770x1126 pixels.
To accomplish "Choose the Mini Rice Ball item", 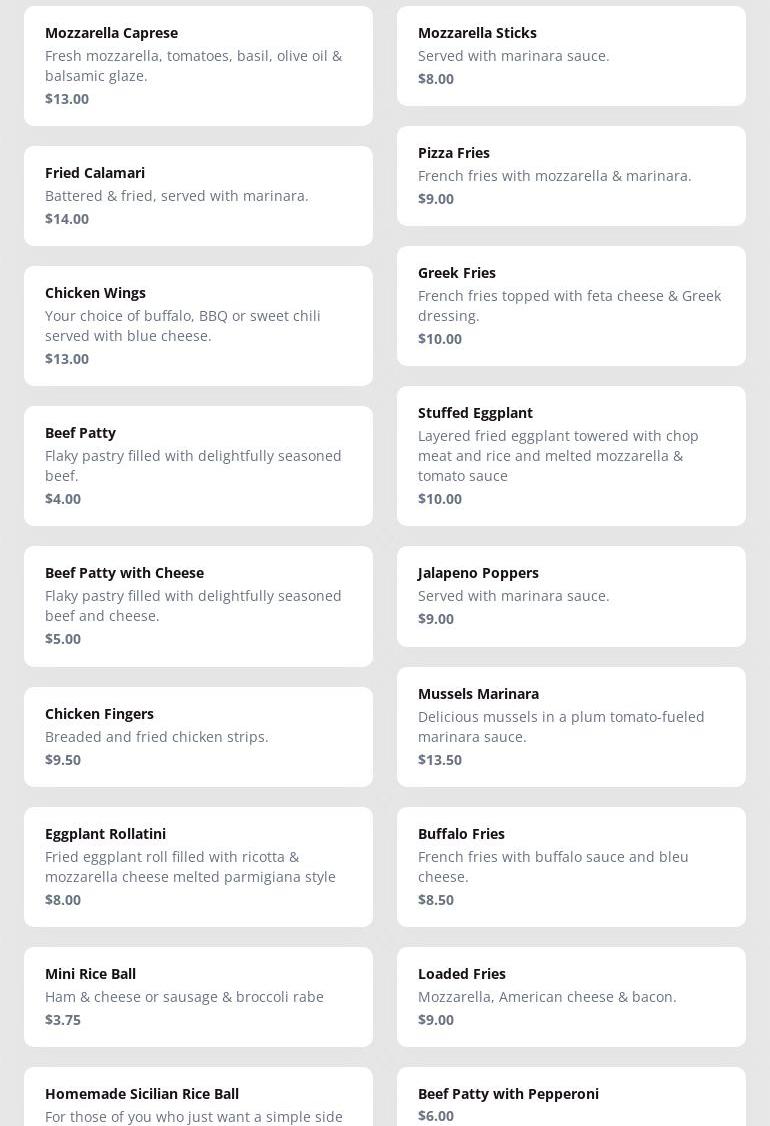I will pos(198,996).
